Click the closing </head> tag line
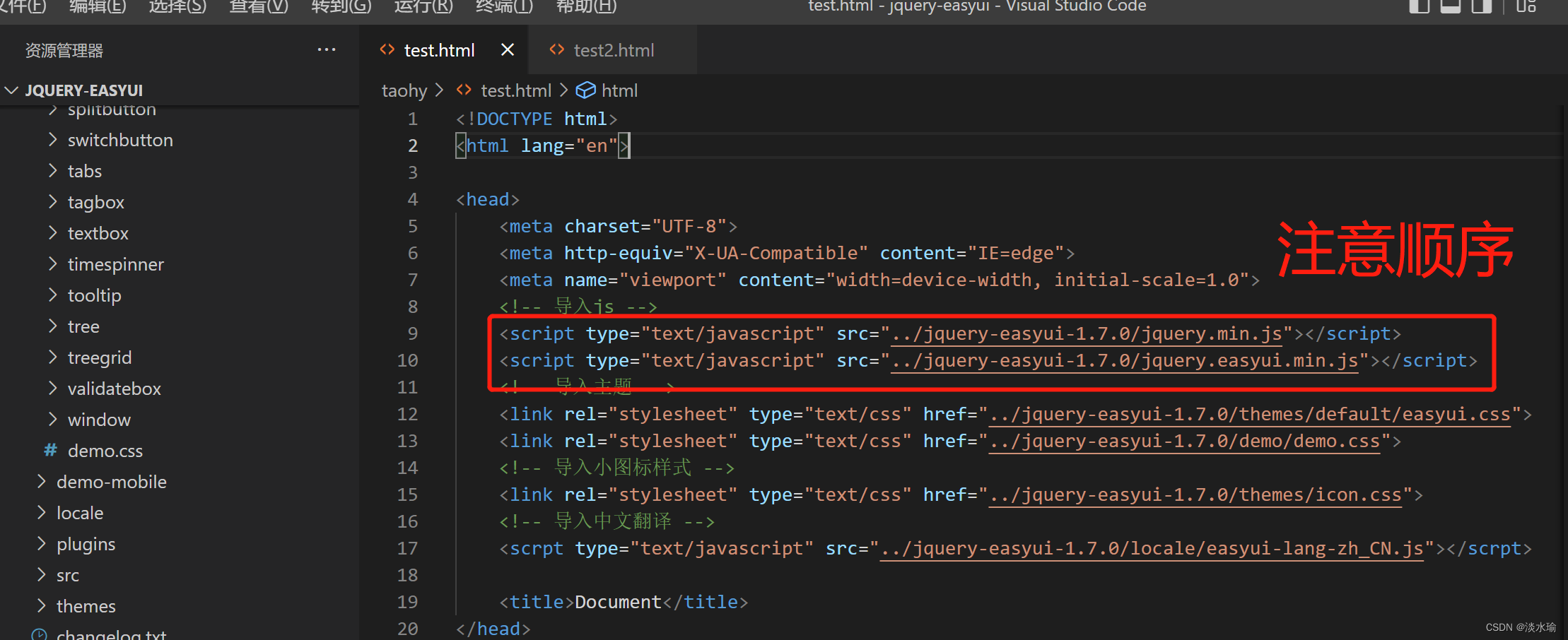This screenshot has height=640, width=1568. 493,629
